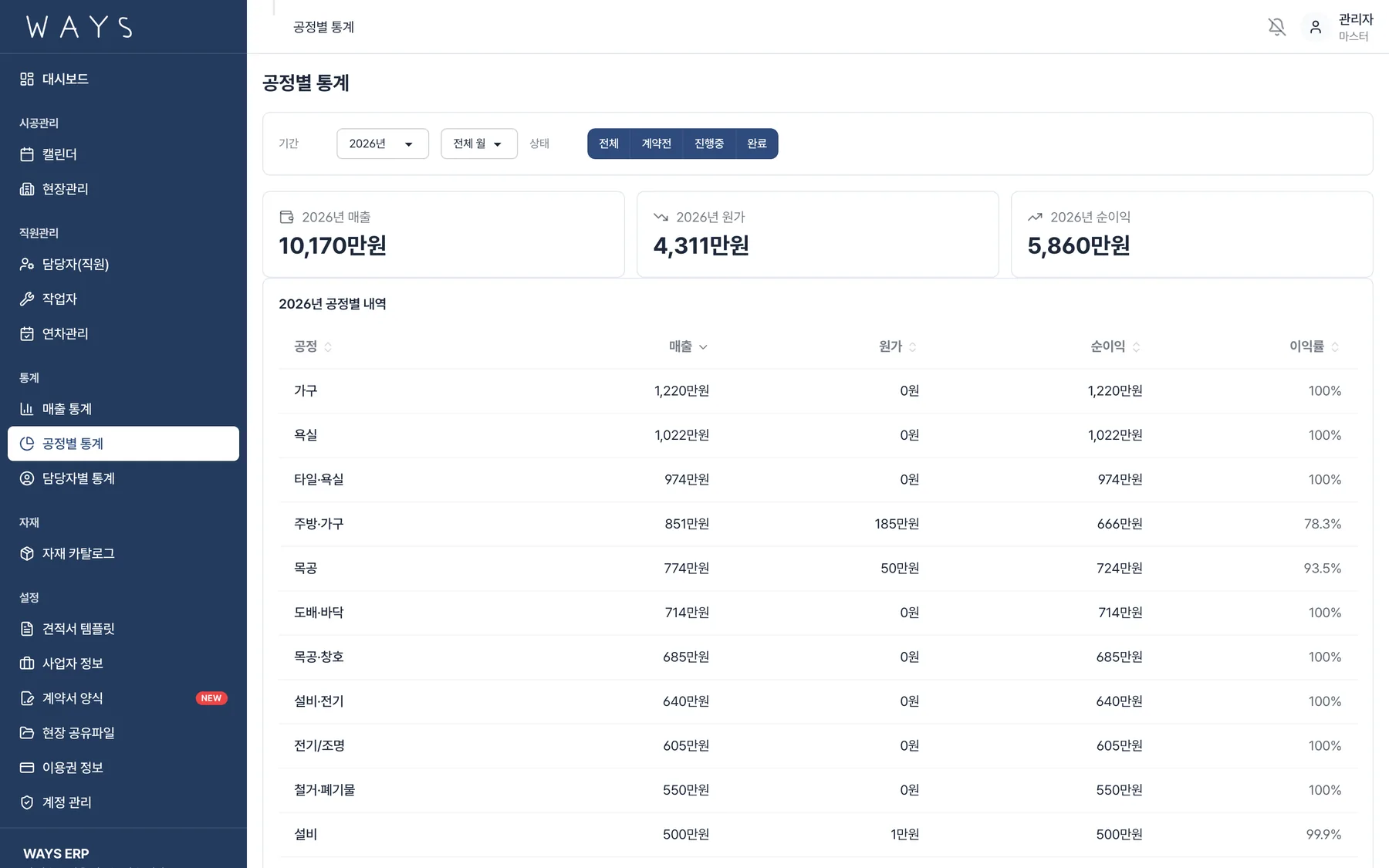Sort the table by 원가 column
The height and width of the screenshot is (868, 1389).
(x=898, y=346)
